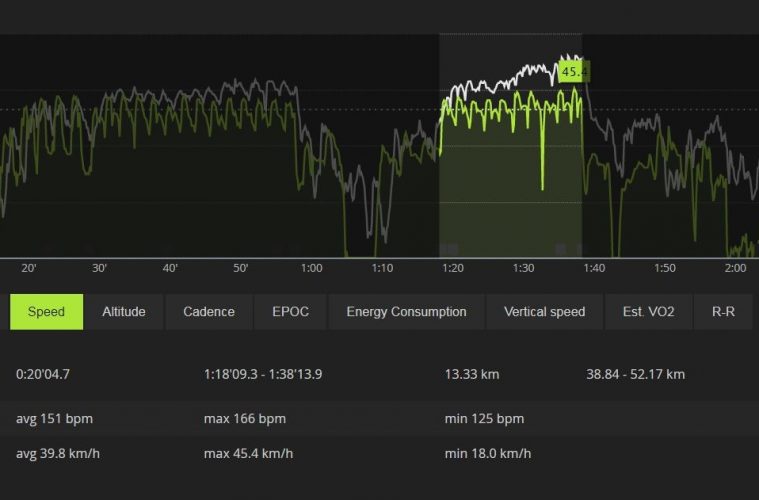
Task: Click the 1:00 mark on time axis
Action: [312, 268]
